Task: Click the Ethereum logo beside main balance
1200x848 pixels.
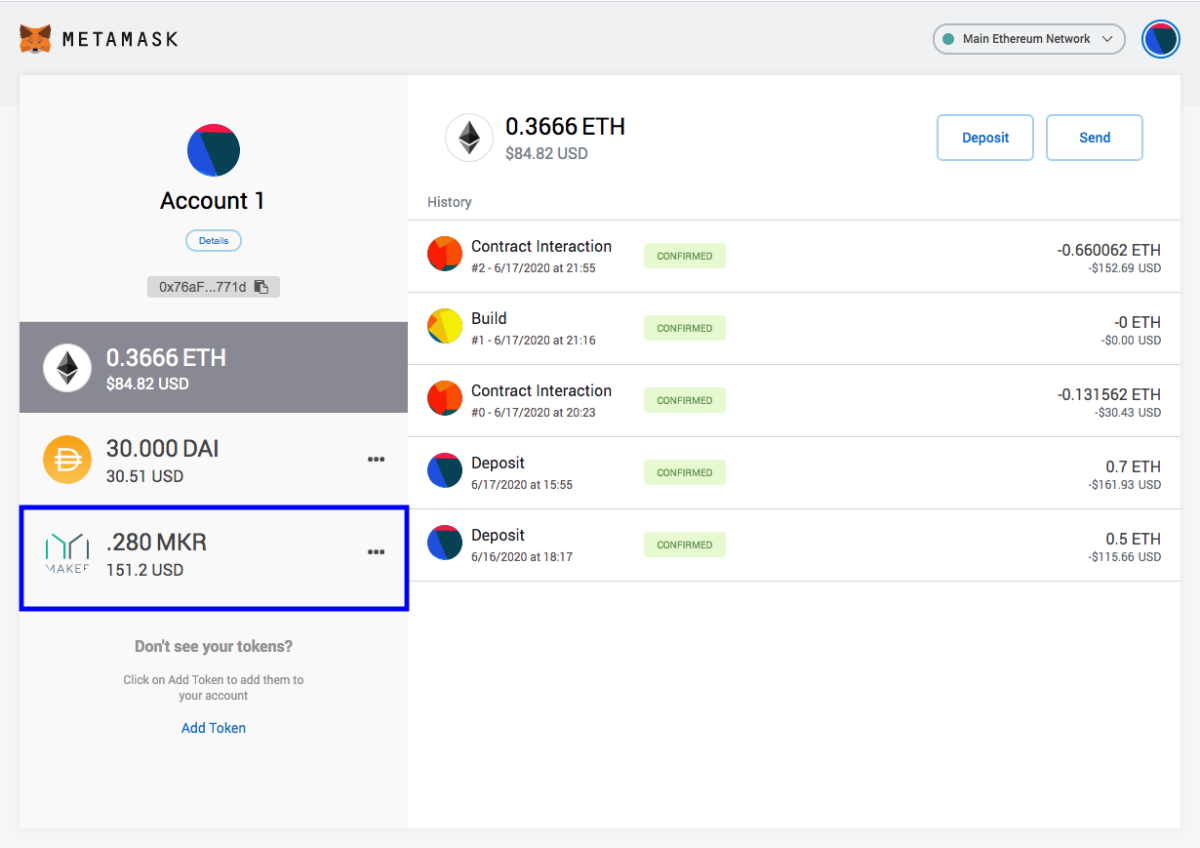Action: tap(469, 138)
